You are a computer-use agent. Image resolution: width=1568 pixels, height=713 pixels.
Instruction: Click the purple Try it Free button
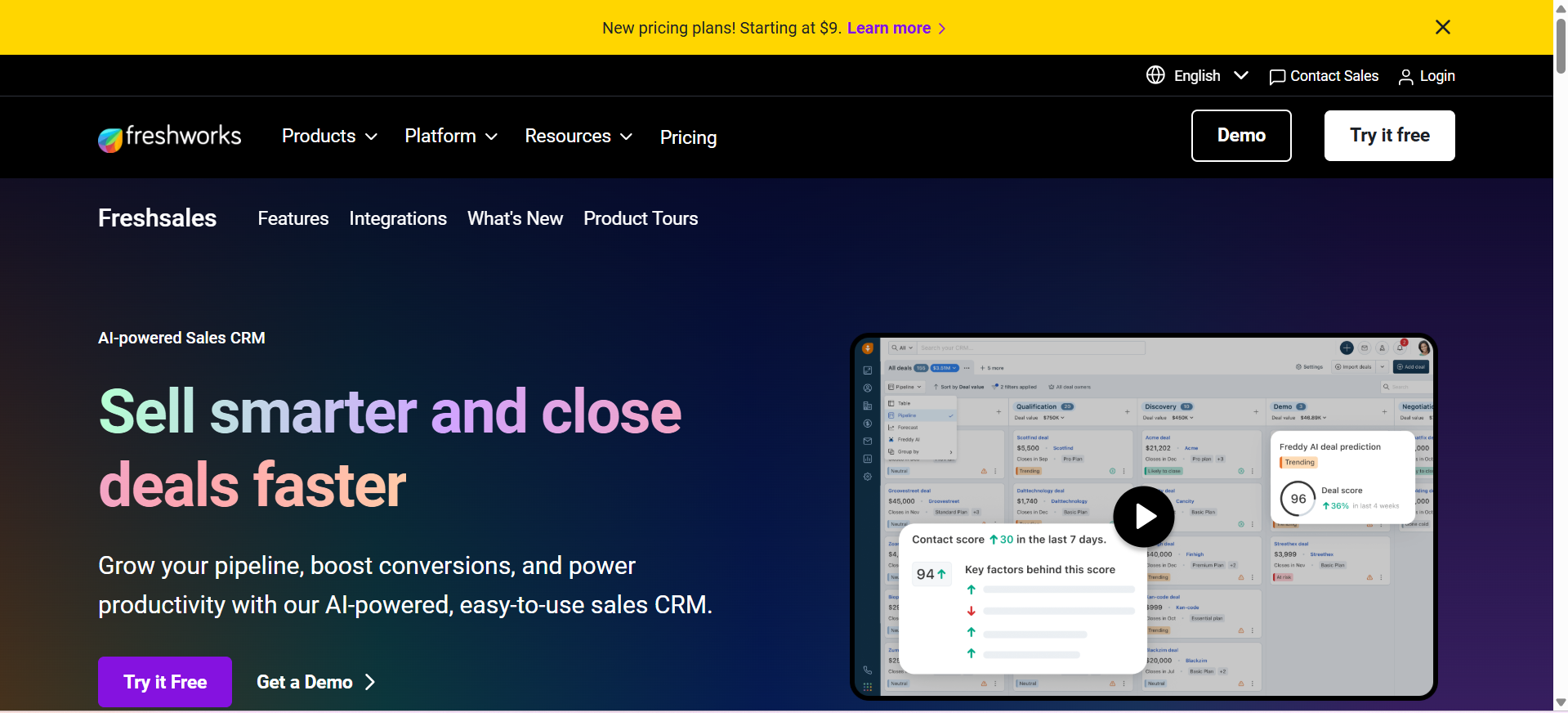[165, 682]
